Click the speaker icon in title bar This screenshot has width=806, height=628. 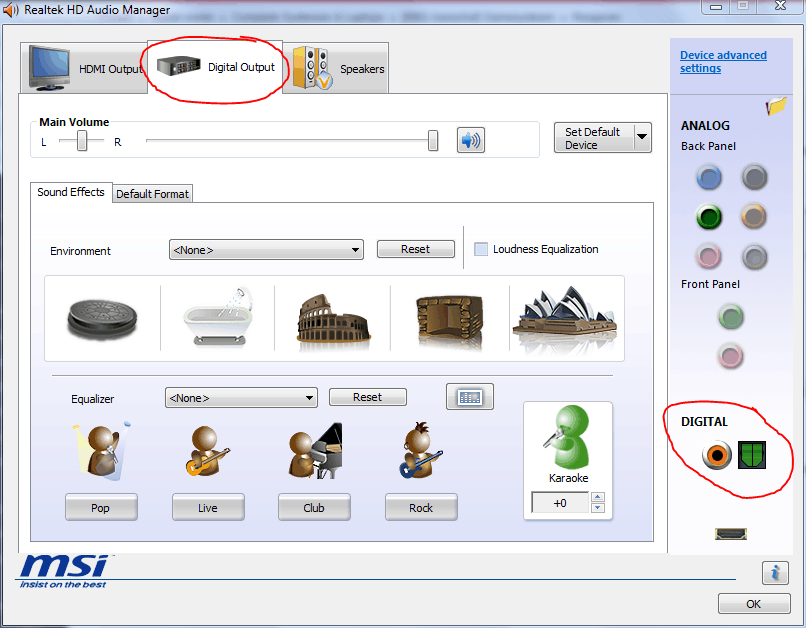click(10, 10)
